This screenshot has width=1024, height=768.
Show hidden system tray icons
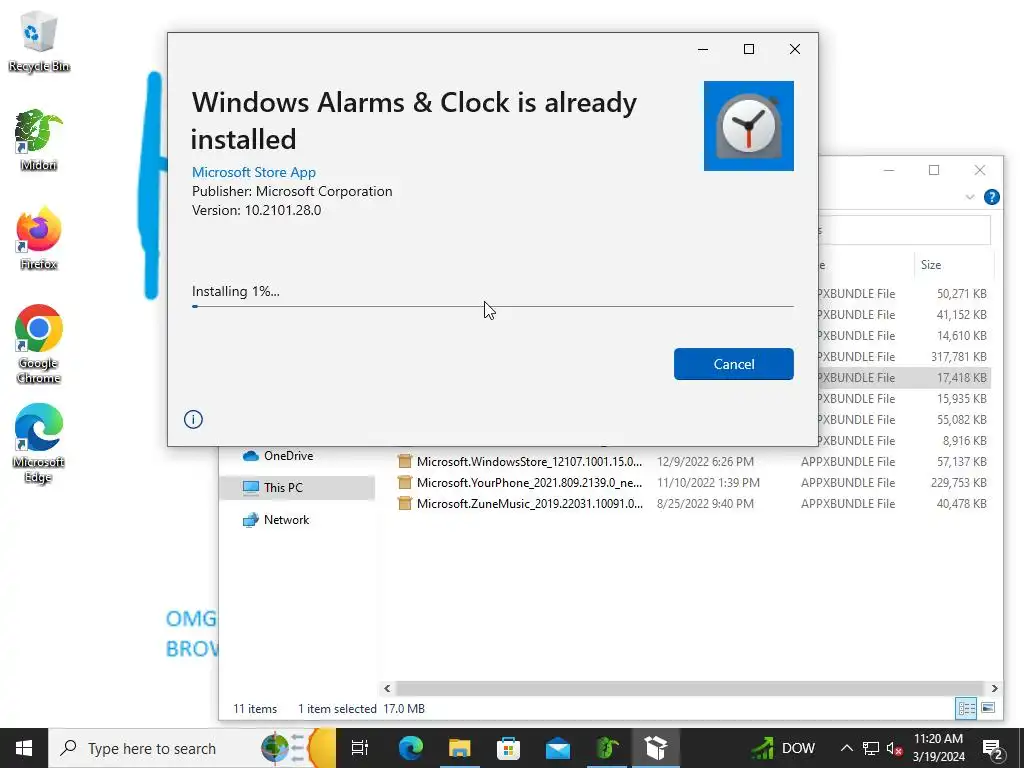coord(846,748)
